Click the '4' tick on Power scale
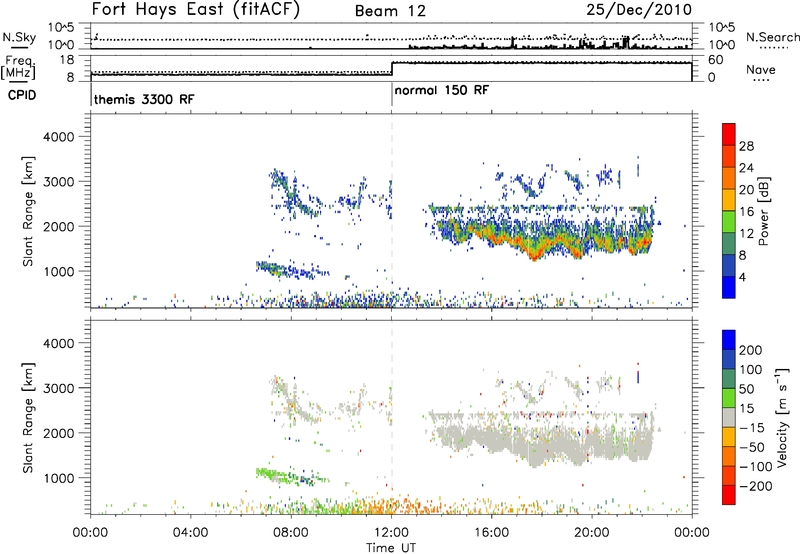Screen dimensions: 800x554 (x=742, y=277)
